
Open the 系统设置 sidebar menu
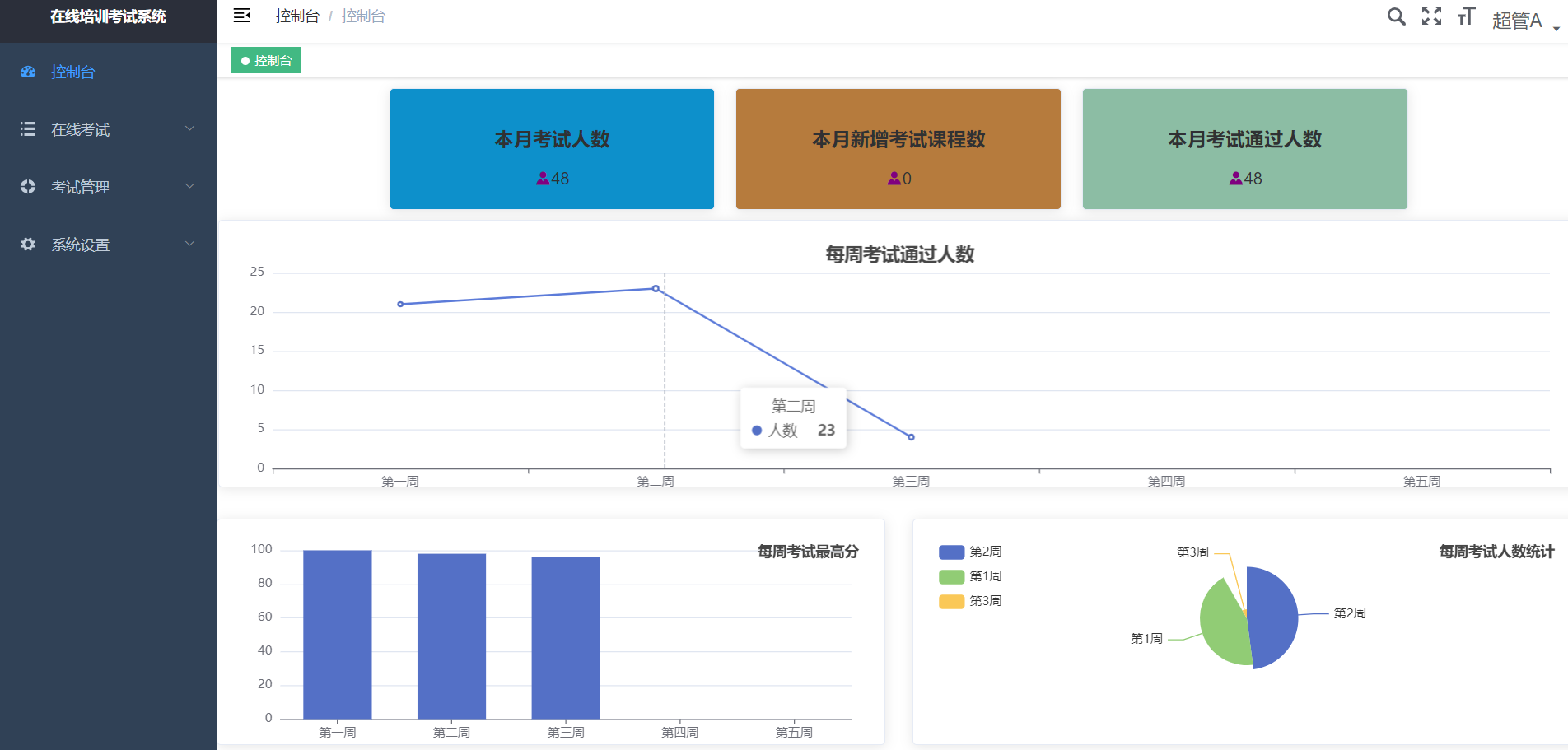pyautogui.click(x=108, y=245)
